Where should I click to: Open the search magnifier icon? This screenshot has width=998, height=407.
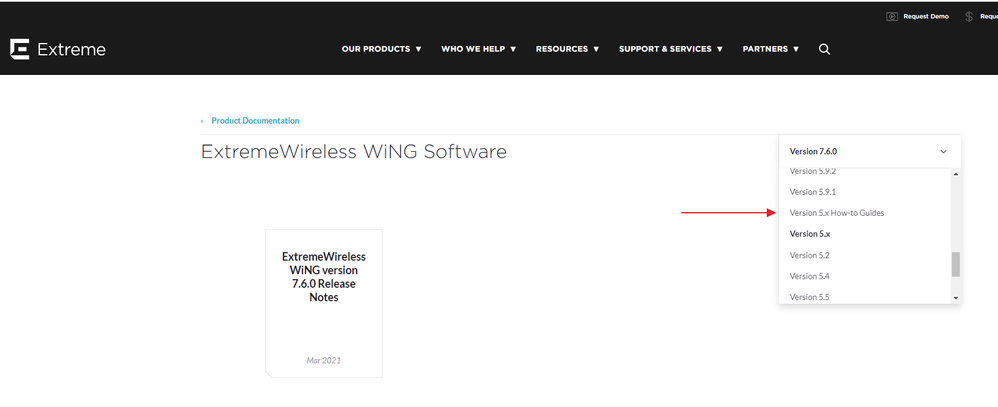[x=824, y=49]
